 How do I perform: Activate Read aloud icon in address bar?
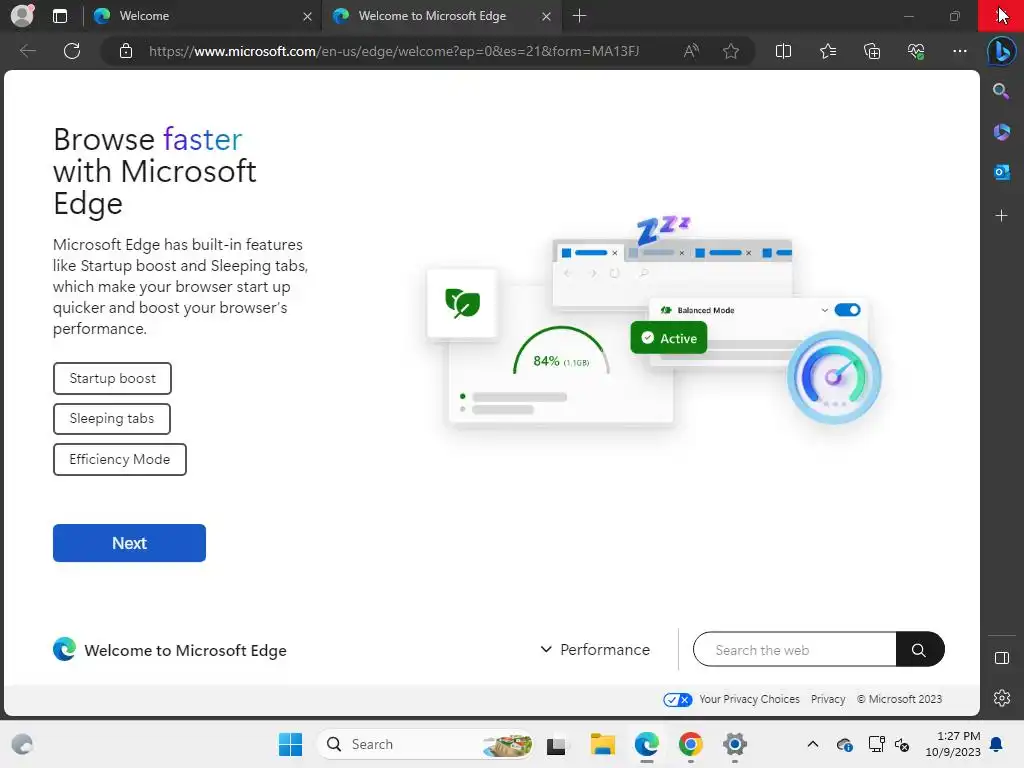pos(691,51)
